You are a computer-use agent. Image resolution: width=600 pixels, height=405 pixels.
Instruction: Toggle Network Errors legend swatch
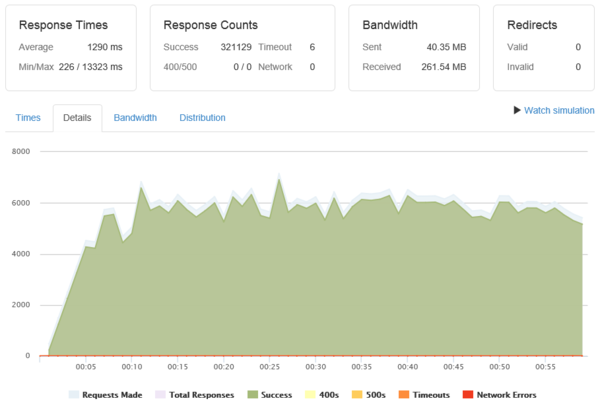coord(468,394)
